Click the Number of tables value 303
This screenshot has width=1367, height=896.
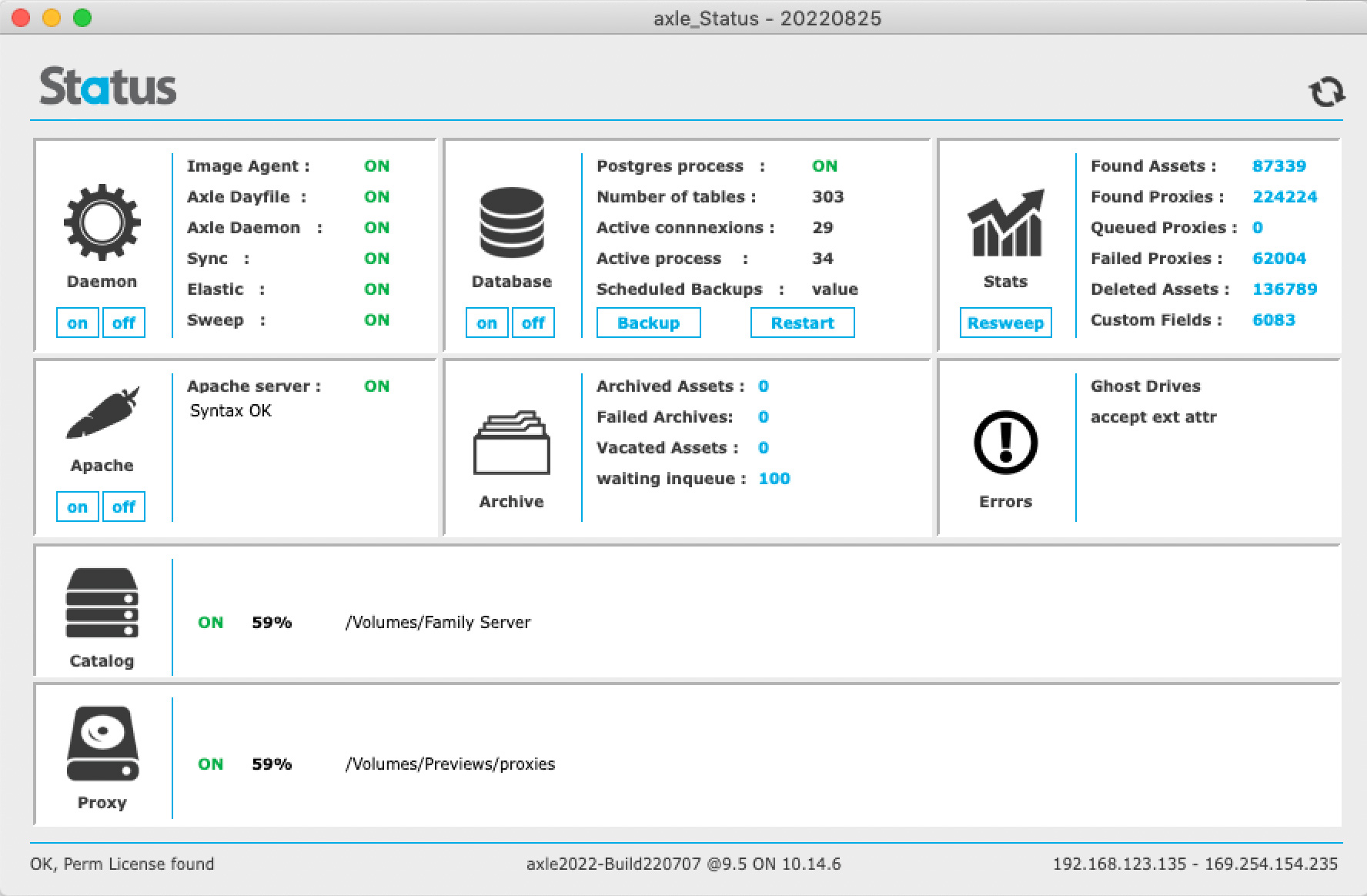828,196
